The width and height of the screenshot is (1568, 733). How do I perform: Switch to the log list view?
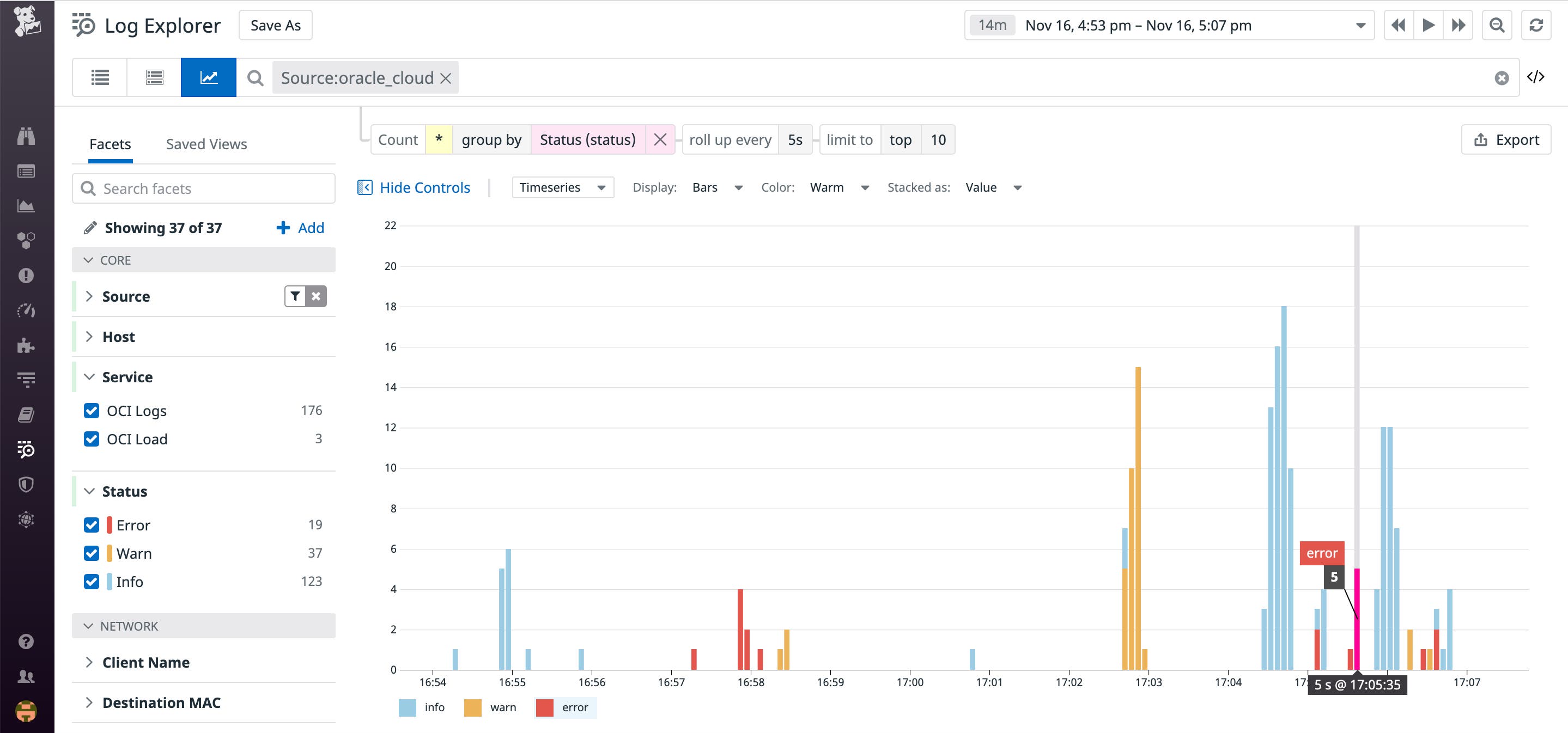click(99, 77)
